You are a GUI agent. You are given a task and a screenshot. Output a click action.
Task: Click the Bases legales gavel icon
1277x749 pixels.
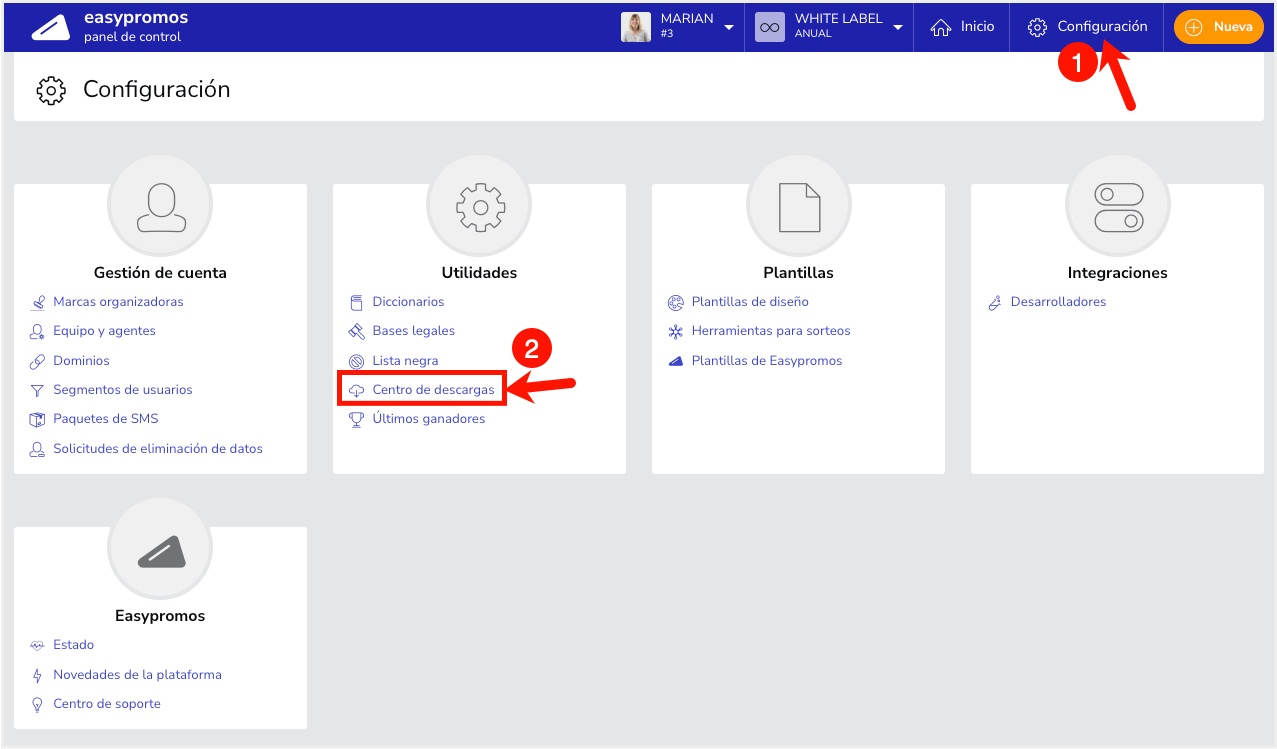click(356, 331)
